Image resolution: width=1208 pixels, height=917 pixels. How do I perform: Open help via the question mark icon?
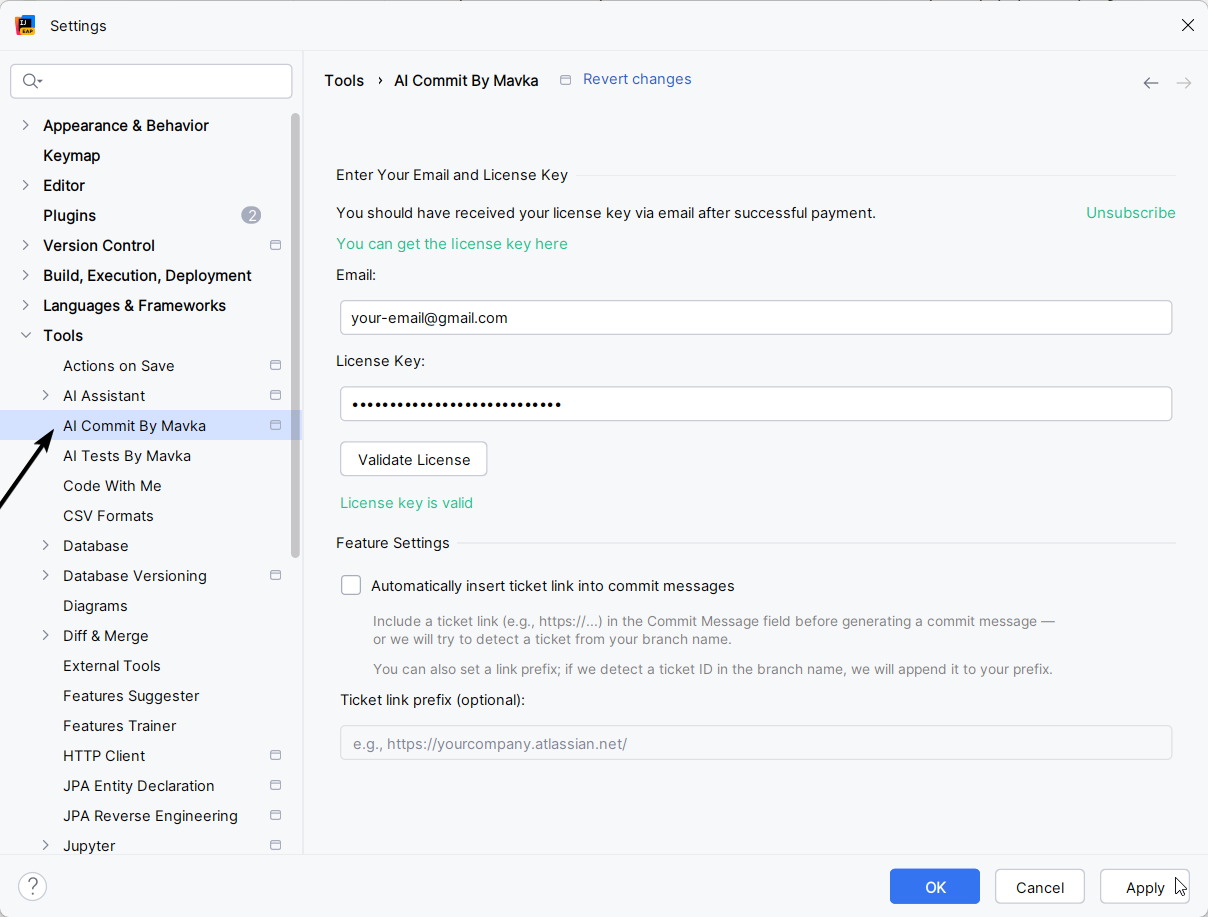click(32, 886)
